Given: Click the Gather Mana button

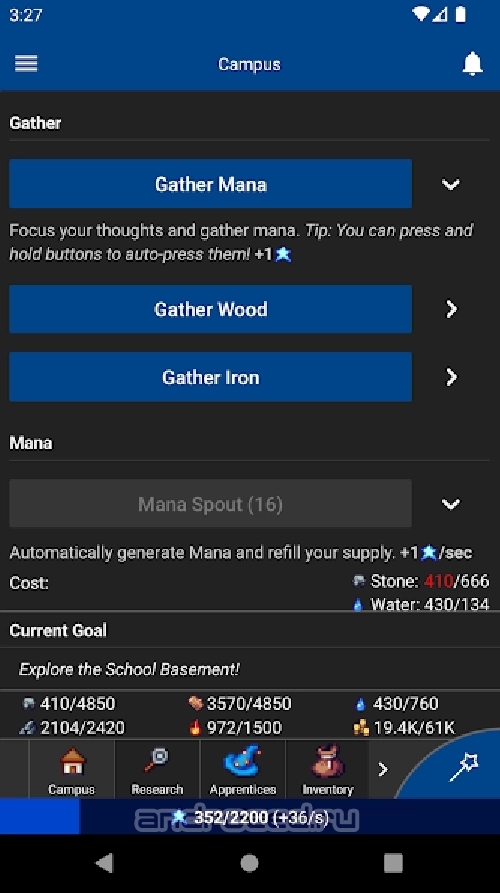Looking at the screenshot, I should click(210, 184).
